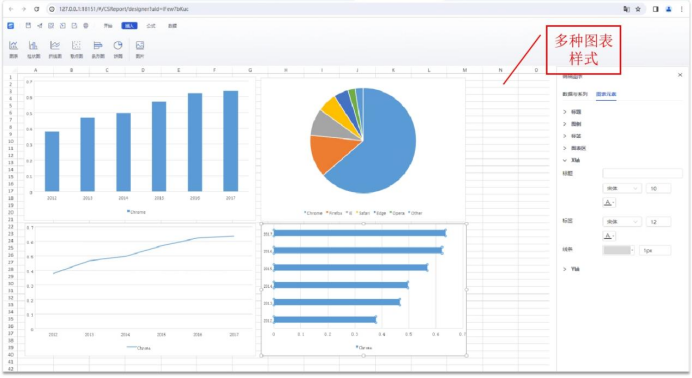Click the save icon in top toolbar
692x378 pixels.
pyautogui.click(x=28, y=26)
